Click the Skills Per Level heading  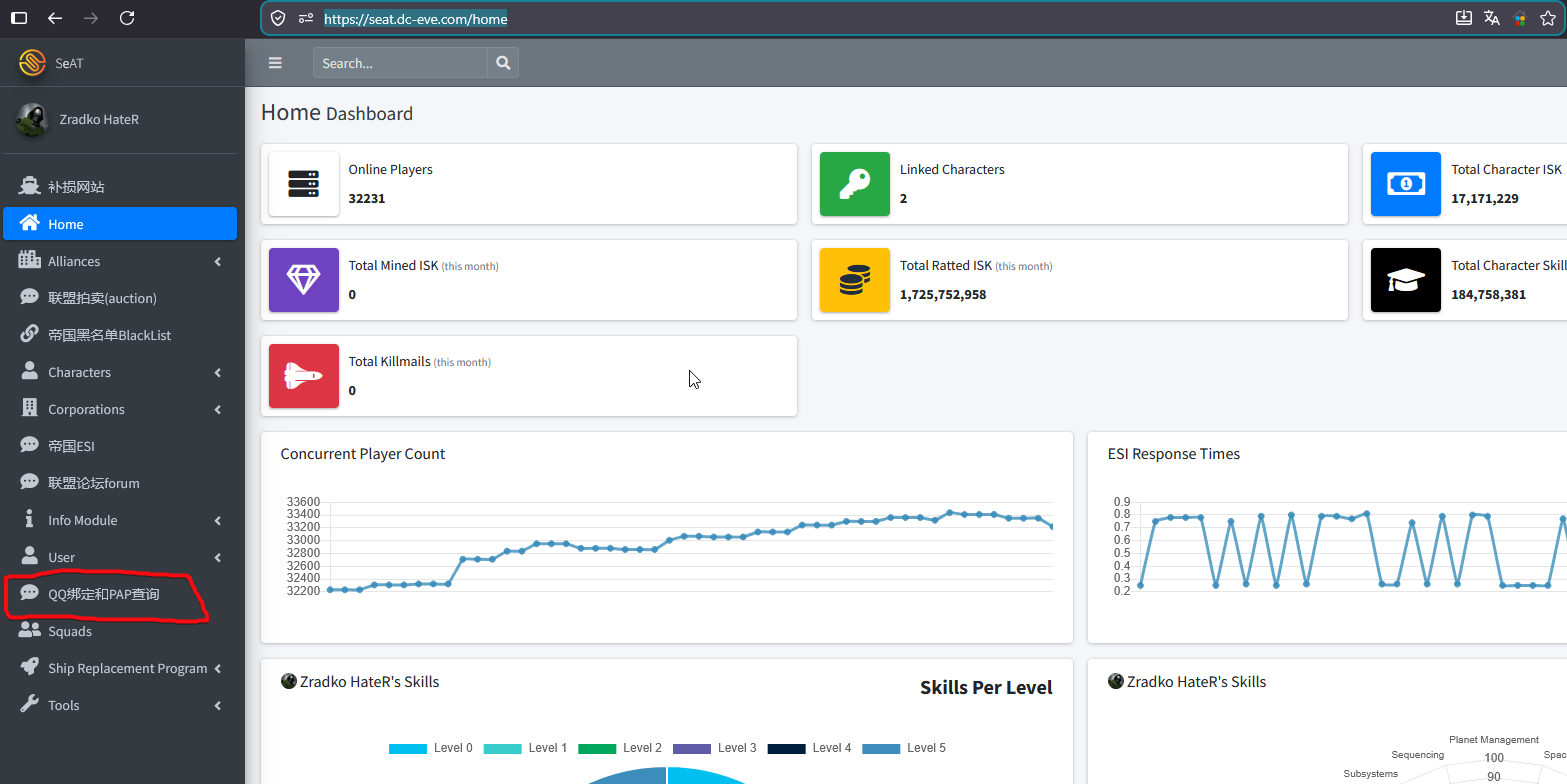[x=986, y=688]
